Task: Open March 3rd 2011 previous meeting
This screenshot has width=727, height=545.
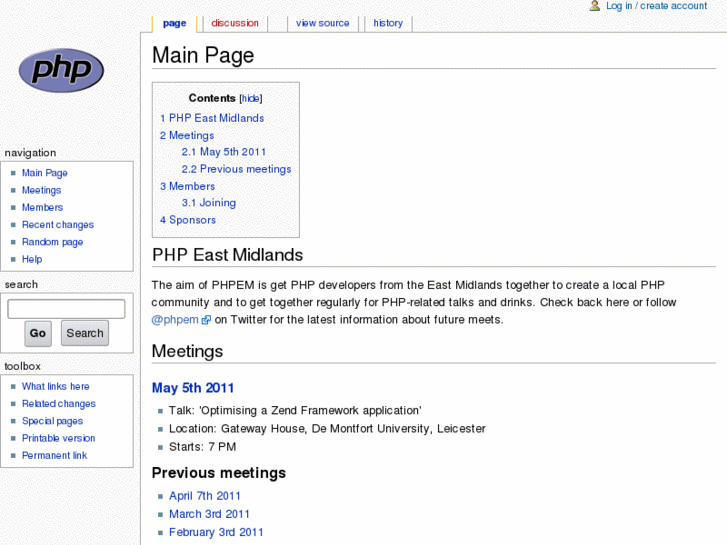Action: (209, 514)
